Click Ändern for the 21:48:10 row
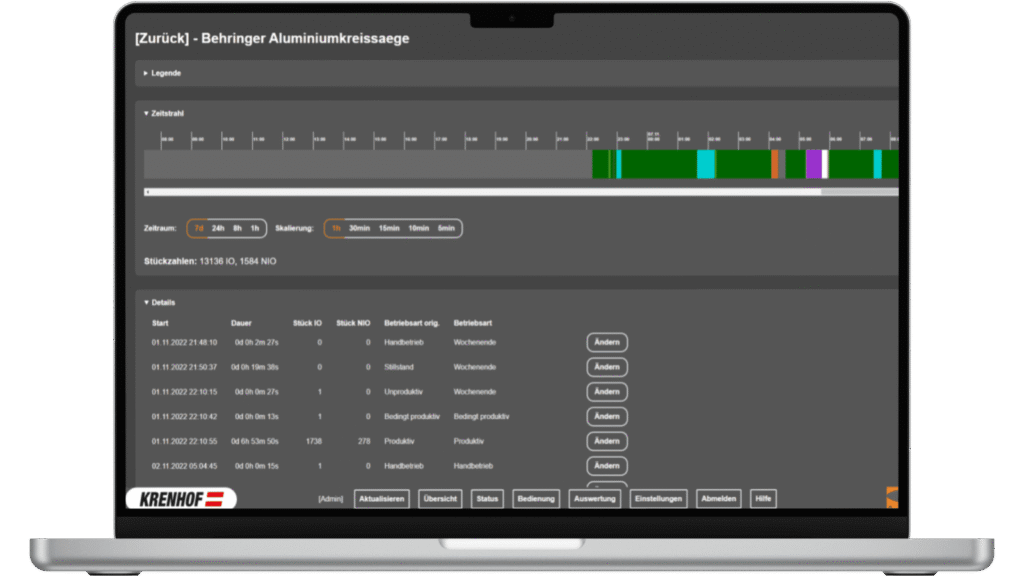Image resolution: width=1024 pixels, height=576 pixels. 607,343
